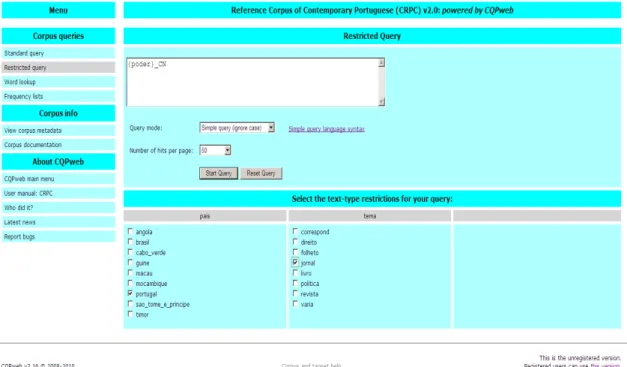Check the macau checkbox
The width and height of the screenshot is (627, 367).
[x=130, y=273]
